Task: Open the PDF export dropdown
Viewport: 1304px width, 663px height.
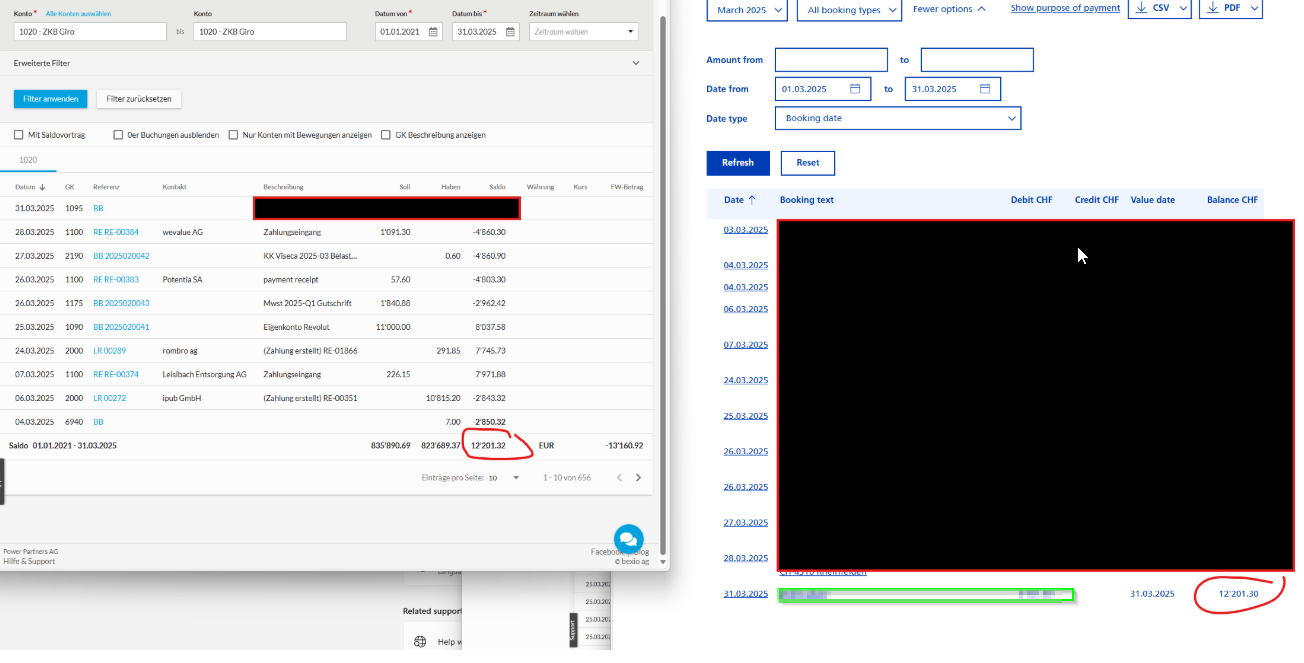Action: click(1231, 8)
